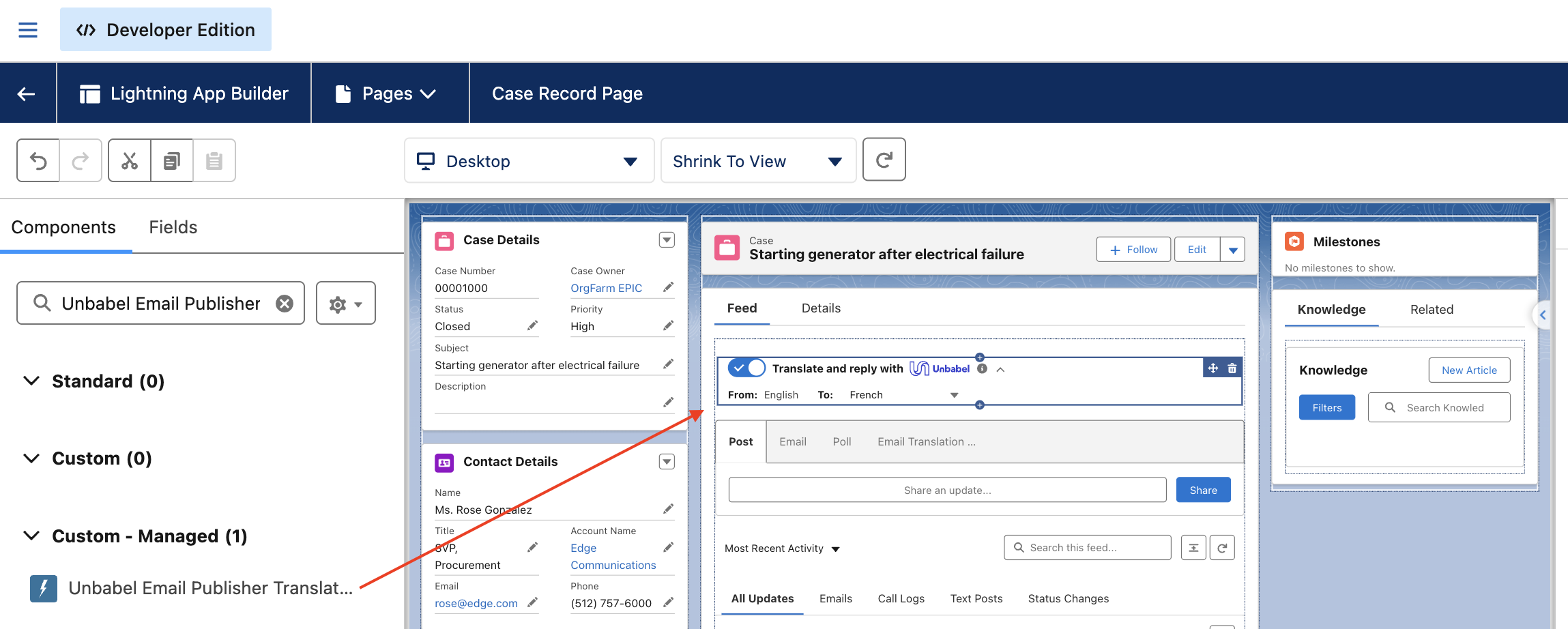The image size is (1568, 629).
Task: Redo the last change
Action: (x=81, y=161)
